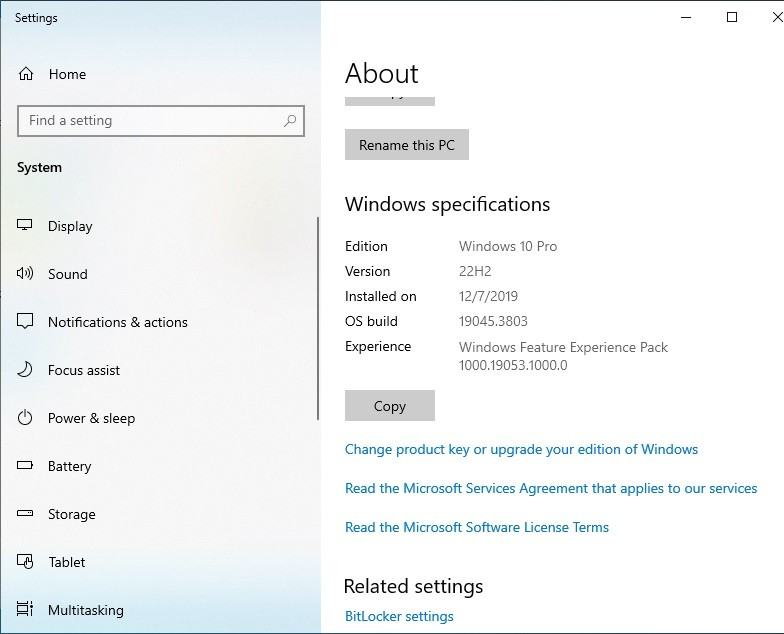Click the 22H2 version value
Screen dimensions: 784x634
coord(475,271)
